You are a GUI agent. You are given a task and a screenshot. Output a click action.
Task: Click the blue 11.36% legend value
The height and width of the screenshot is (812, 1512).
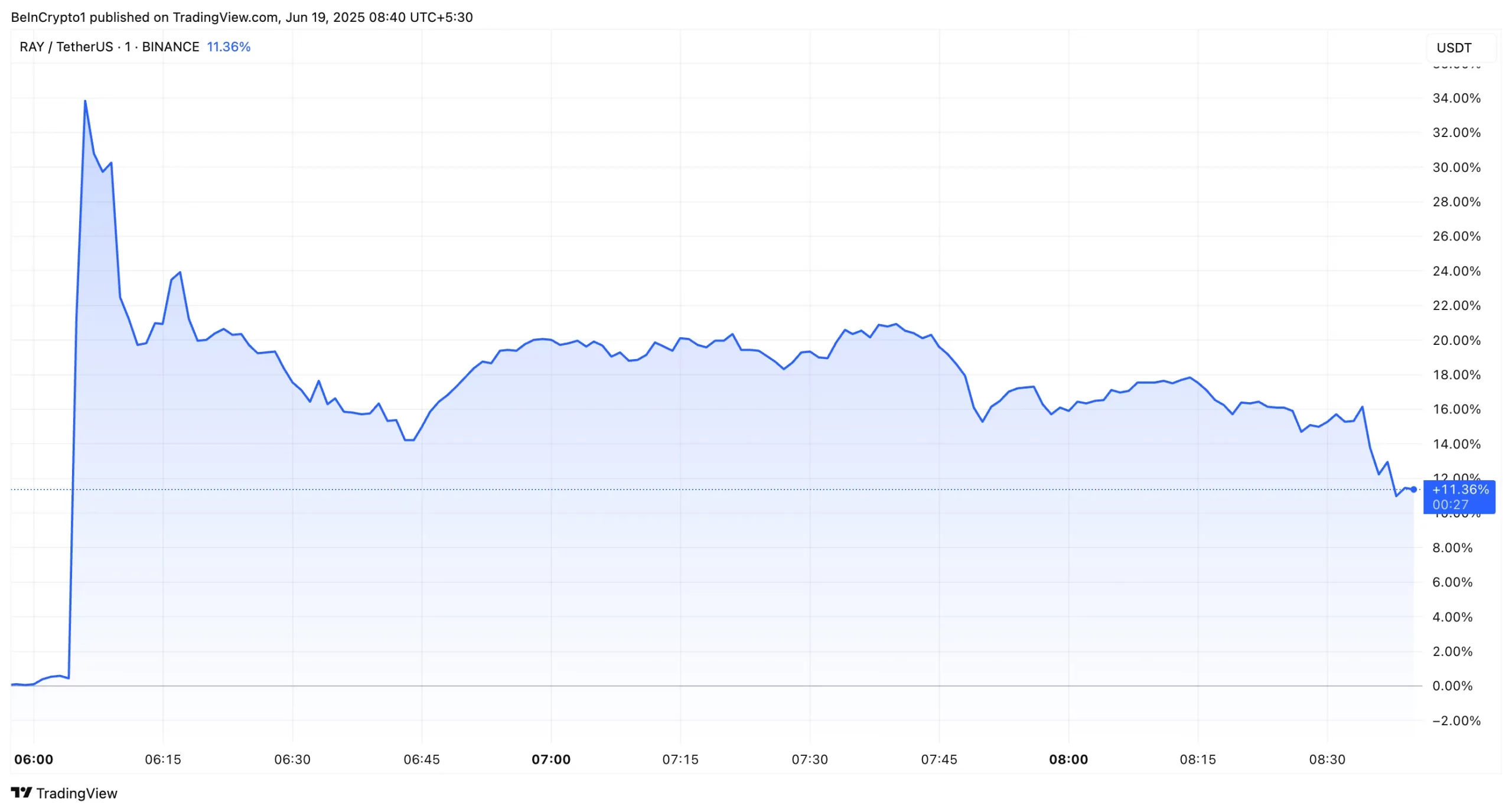[x=229, y=47]
